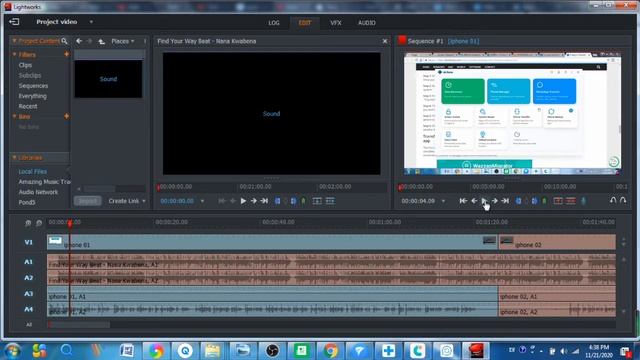Click the source viewer timecode 00:00:00.00 field

coord(177,201)
